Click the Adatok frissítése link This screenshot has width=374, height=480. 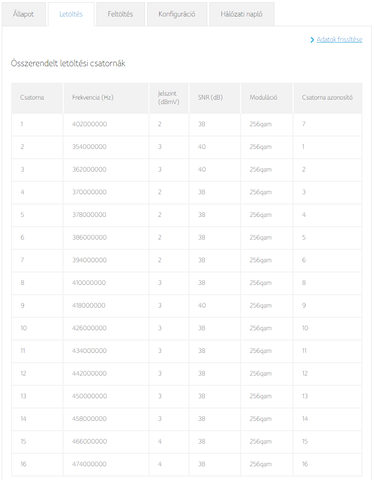339,39
